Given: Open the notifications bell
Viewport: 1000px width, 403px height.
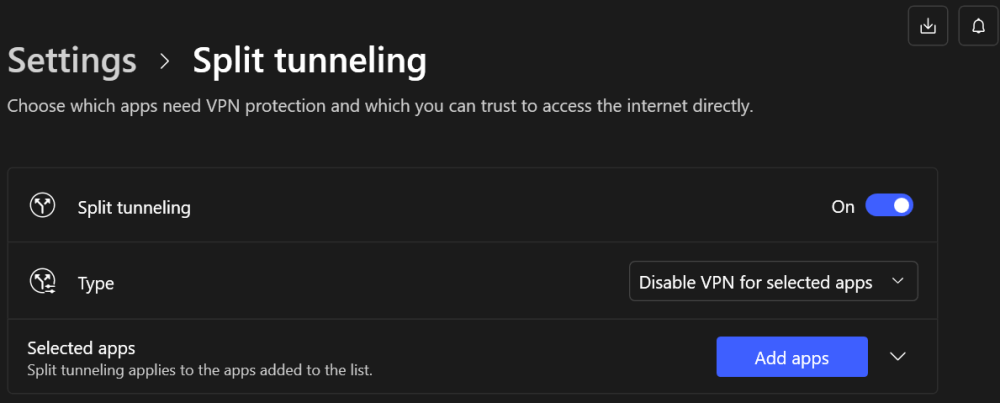Looking at the screenshot, I should pyautogui.click(x=978, y=26).
